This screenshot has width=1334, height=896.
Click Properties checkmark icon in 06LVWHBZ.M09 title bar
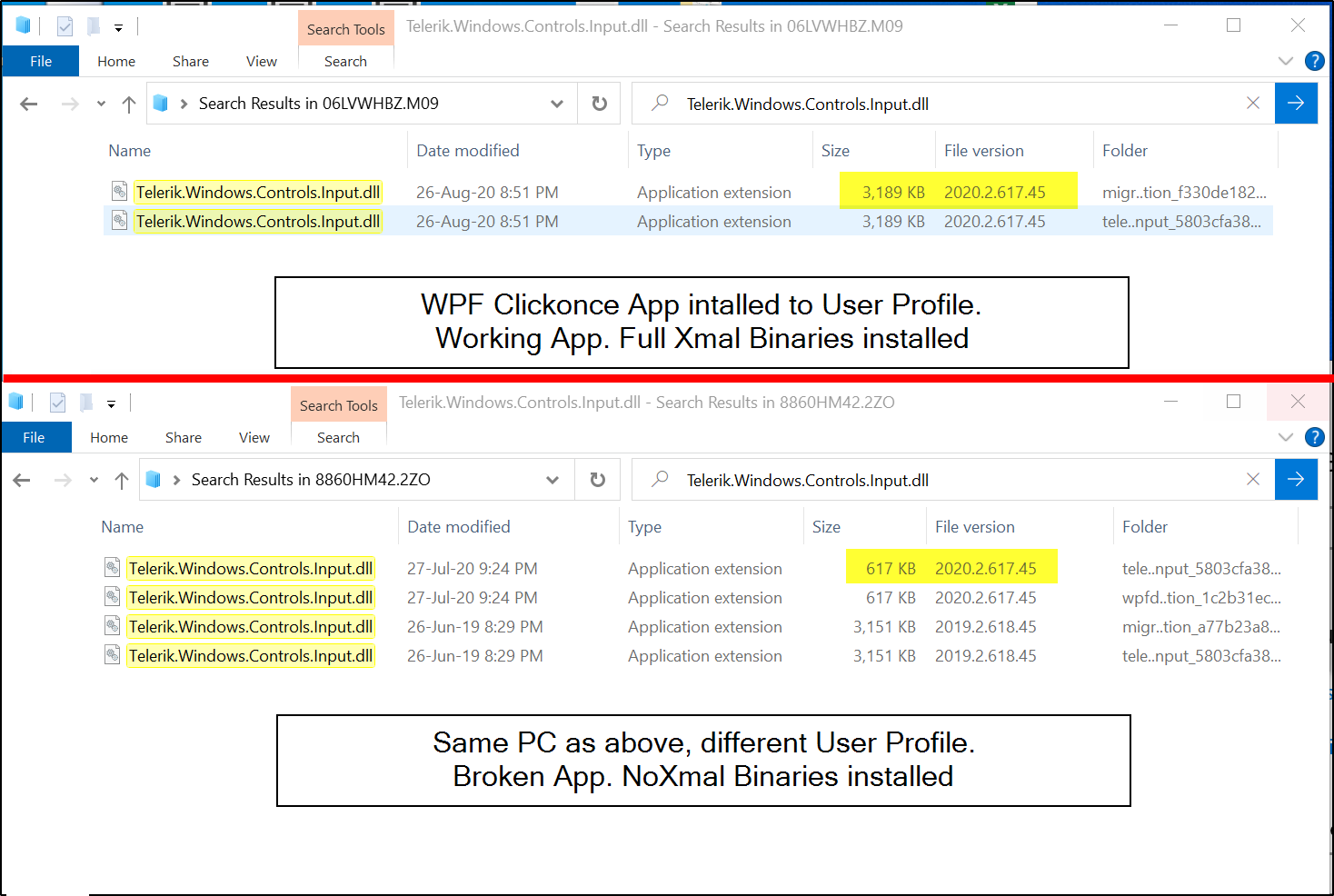pyautogui.click(x=65, y=26)
